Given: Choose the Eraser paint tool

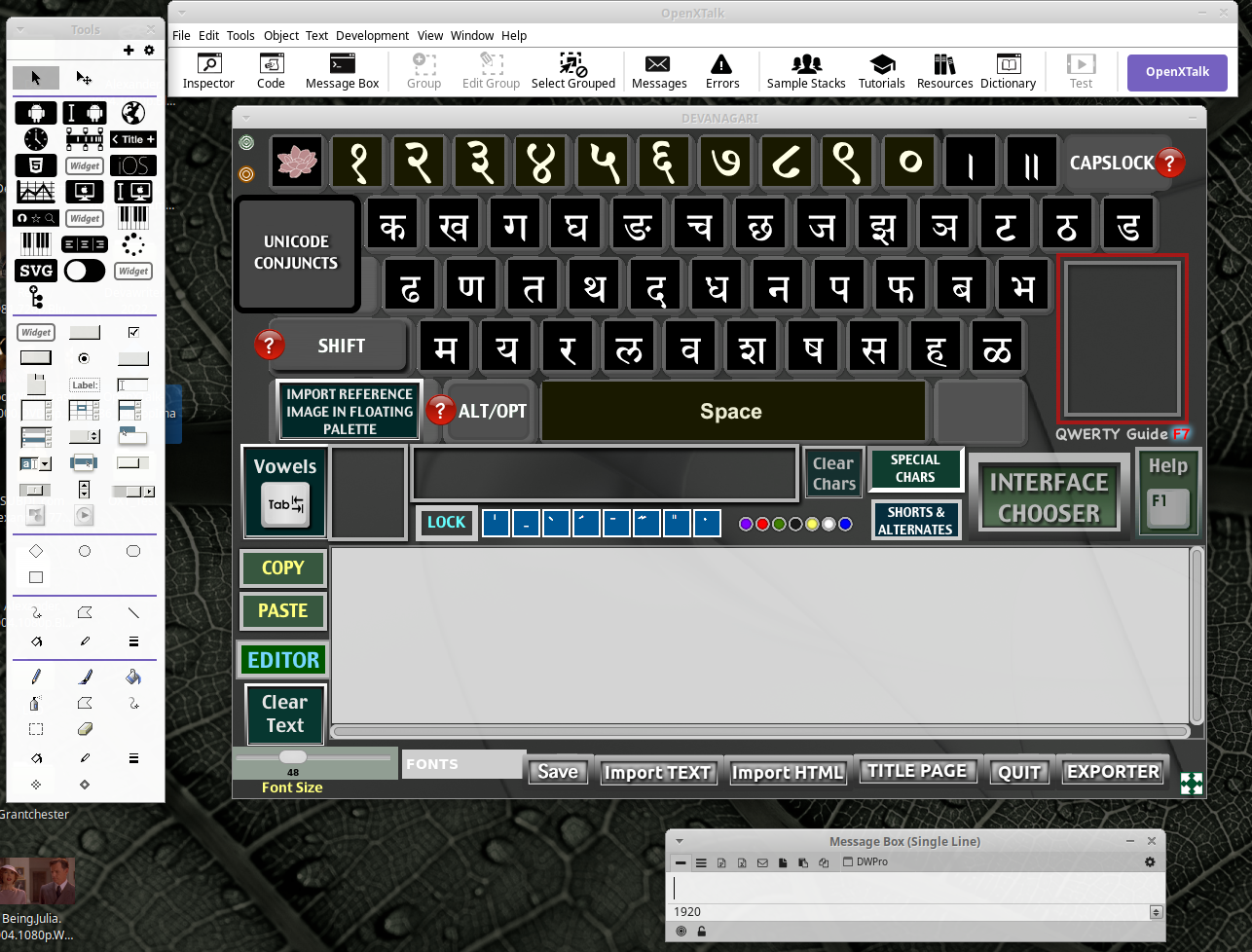Looking at the screenshot, I should 85,729.
